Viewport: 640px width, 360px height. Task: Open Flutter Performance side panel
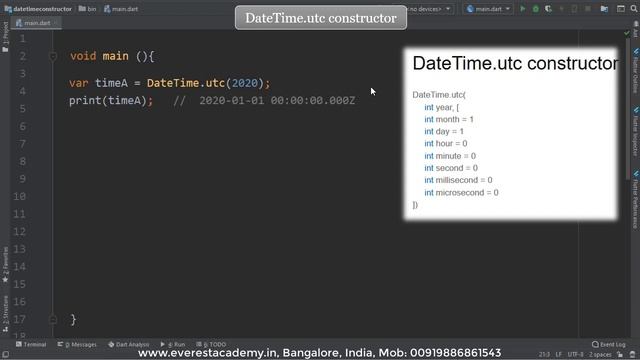(636, 199)
